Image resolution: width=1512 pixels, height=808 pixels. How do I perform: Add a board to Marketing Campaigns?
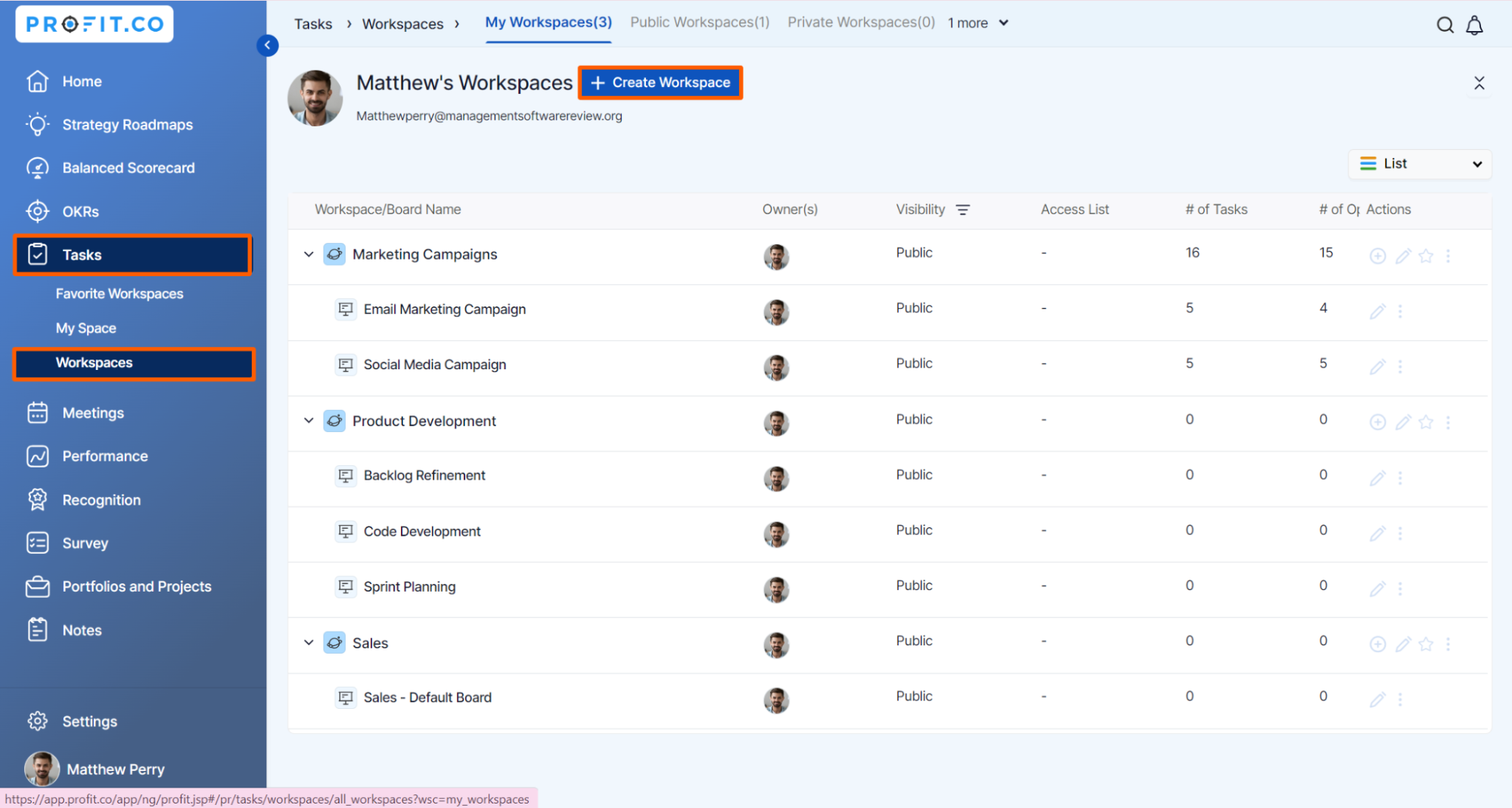pyautogui.click(x=1377, y=256)
